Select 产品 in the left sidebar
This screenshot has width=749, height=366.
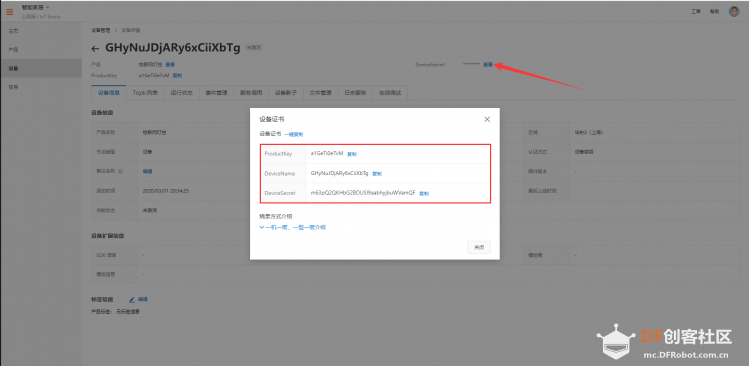click(x=41, y=50)
